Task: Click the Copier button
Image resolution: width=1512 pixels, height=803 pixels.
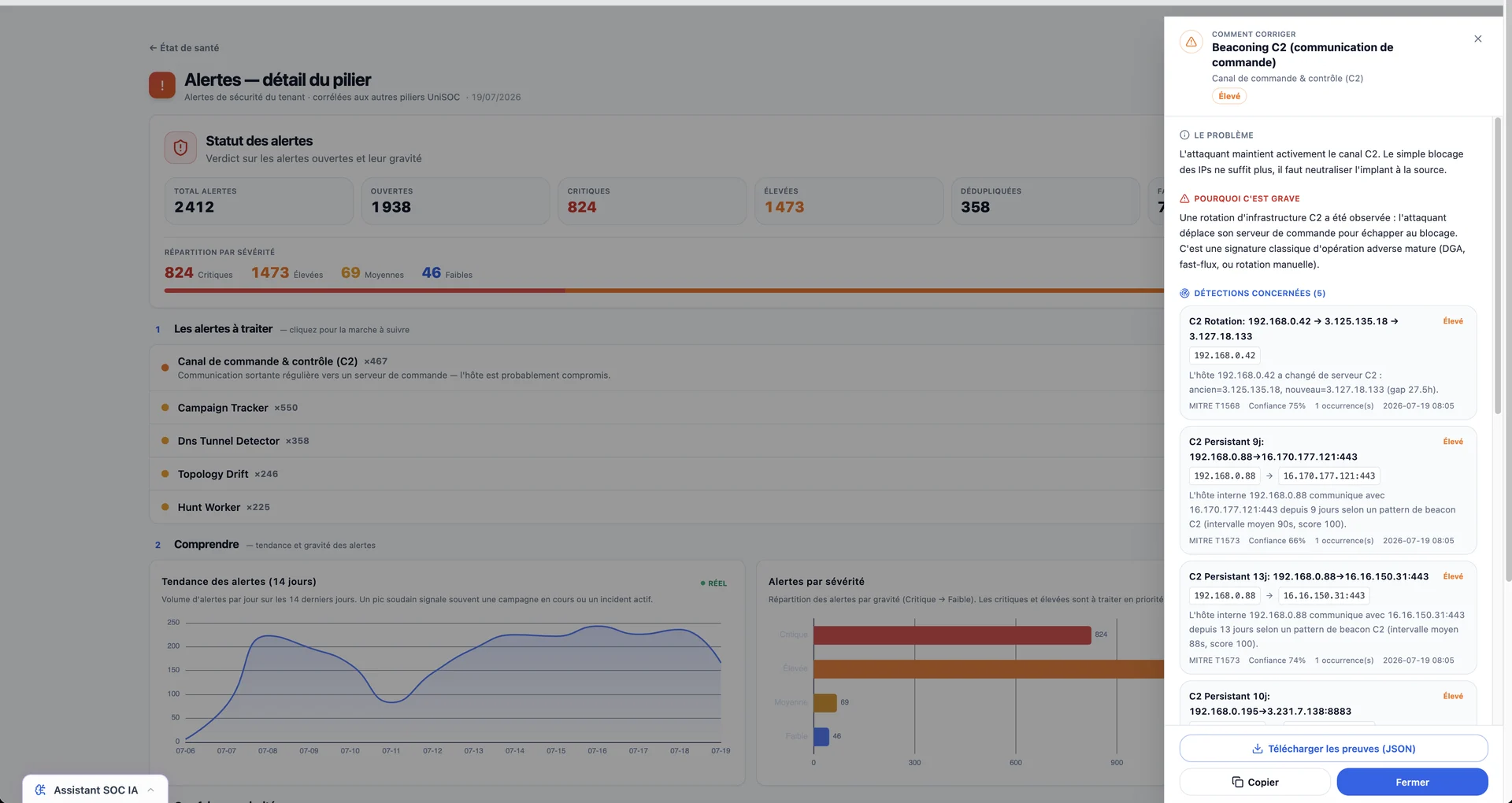Action: point(1254,782)
